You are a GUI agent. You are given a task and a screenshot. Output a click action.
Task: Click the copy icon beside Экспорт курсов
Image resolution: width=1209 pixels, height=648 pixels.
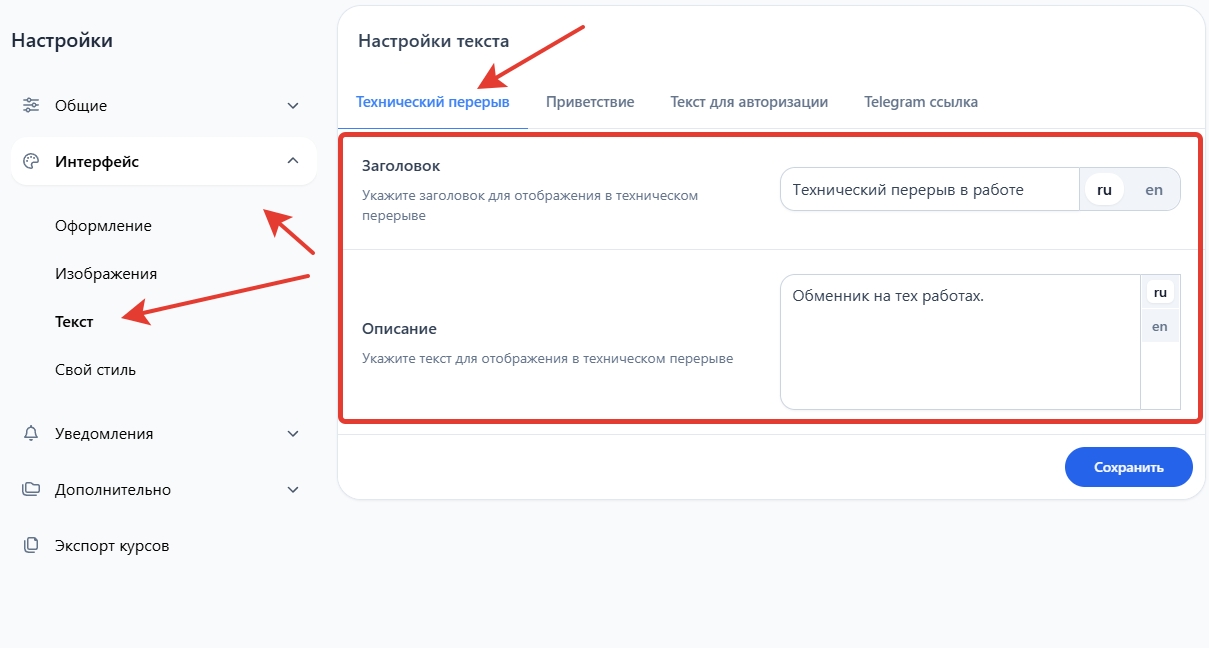[31, 545]
